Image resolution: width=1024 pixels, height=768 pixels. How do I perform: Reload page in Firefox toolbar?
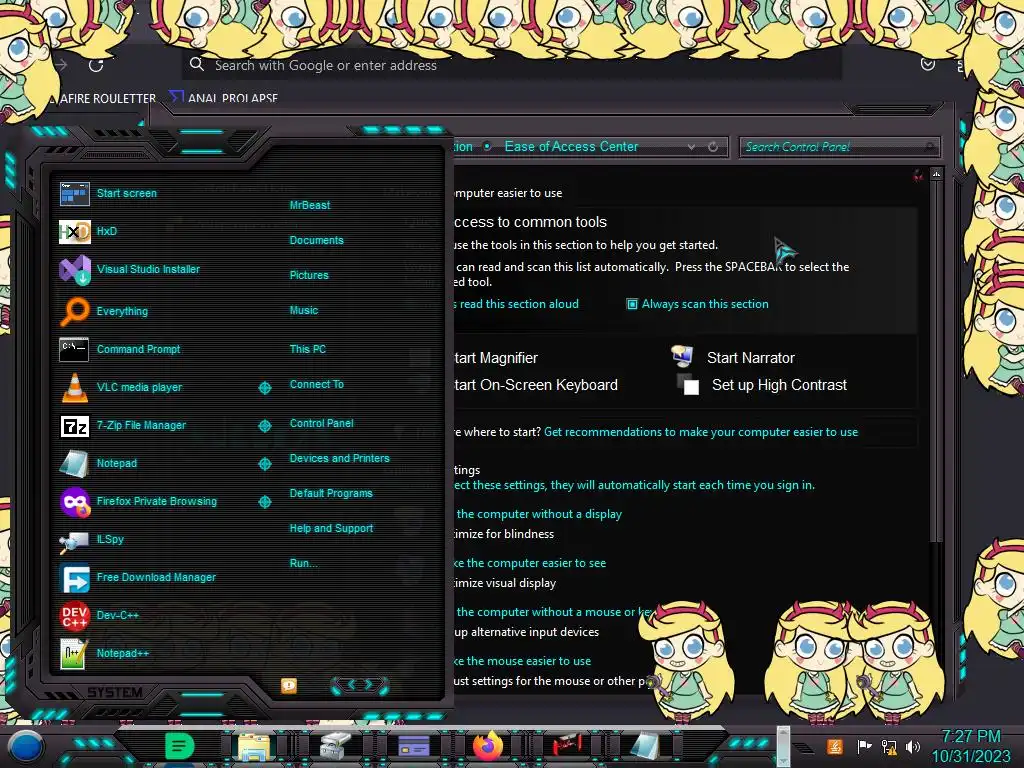click(x=97, y=65)
